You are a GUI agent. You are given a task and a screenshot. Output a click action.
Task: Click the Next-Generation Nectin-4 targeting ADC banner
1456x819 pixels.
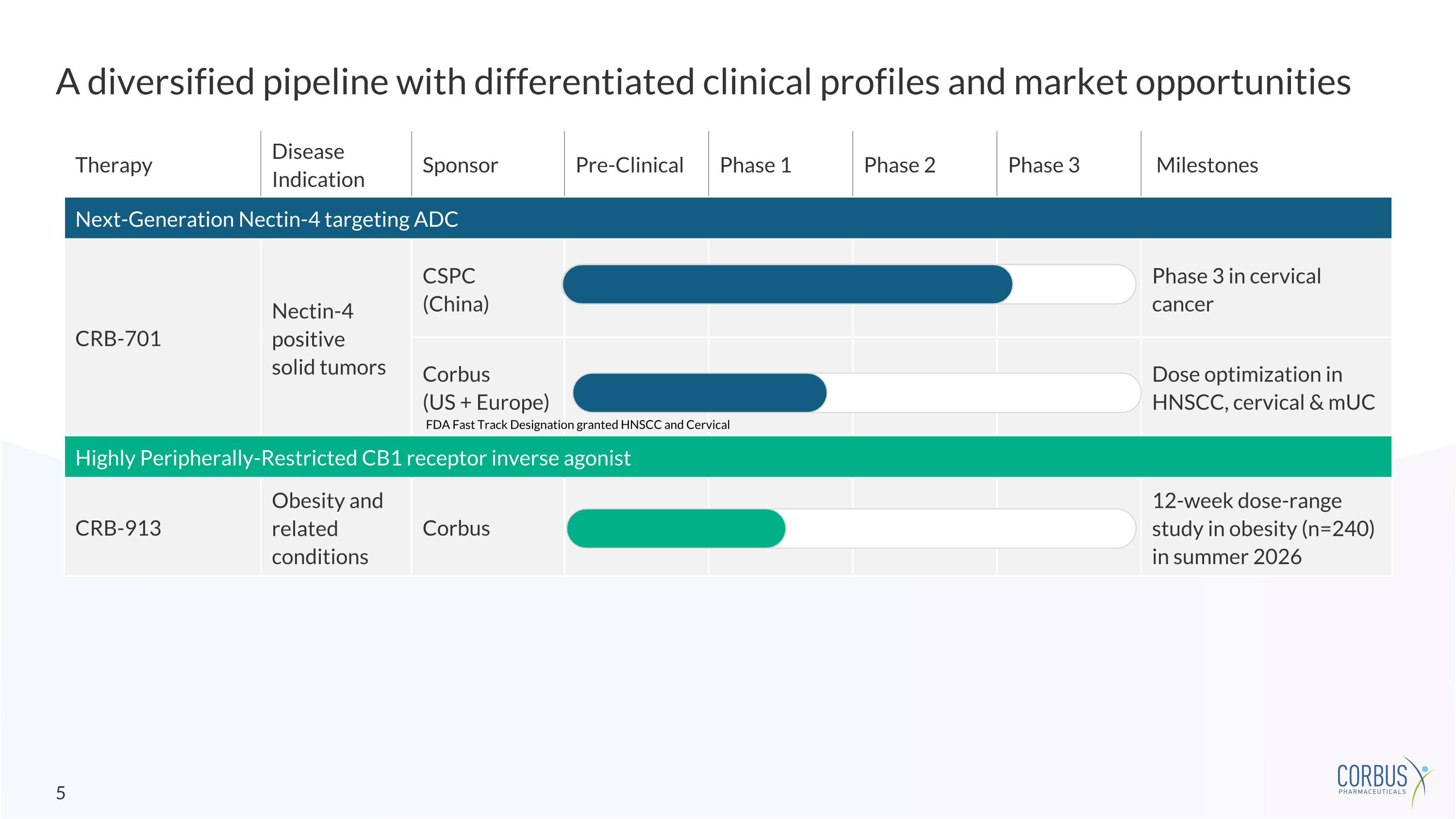266,219
